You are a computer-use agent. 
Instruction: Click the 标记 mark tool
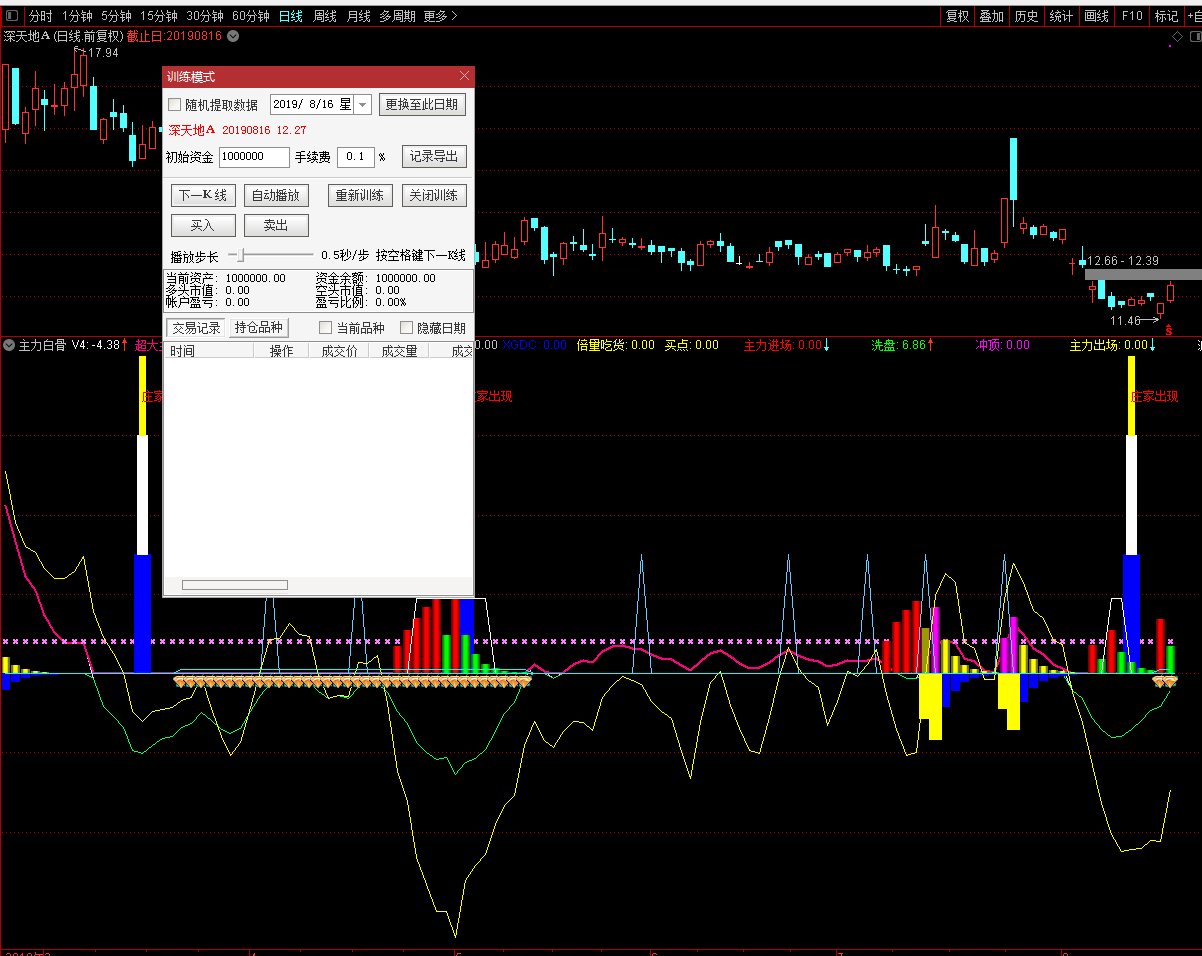tap(1166, 16)
